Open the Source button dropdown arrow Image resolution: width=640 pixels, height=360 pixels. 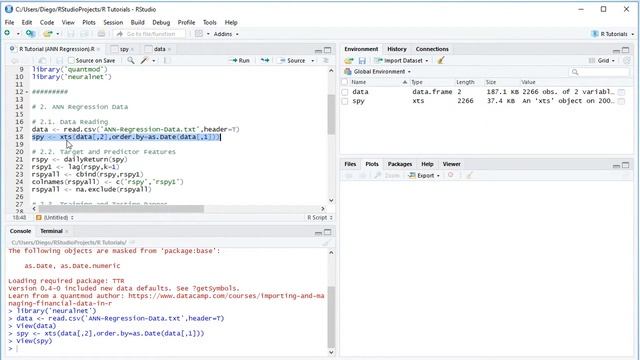pyautogui.click(x=313, y=60)
